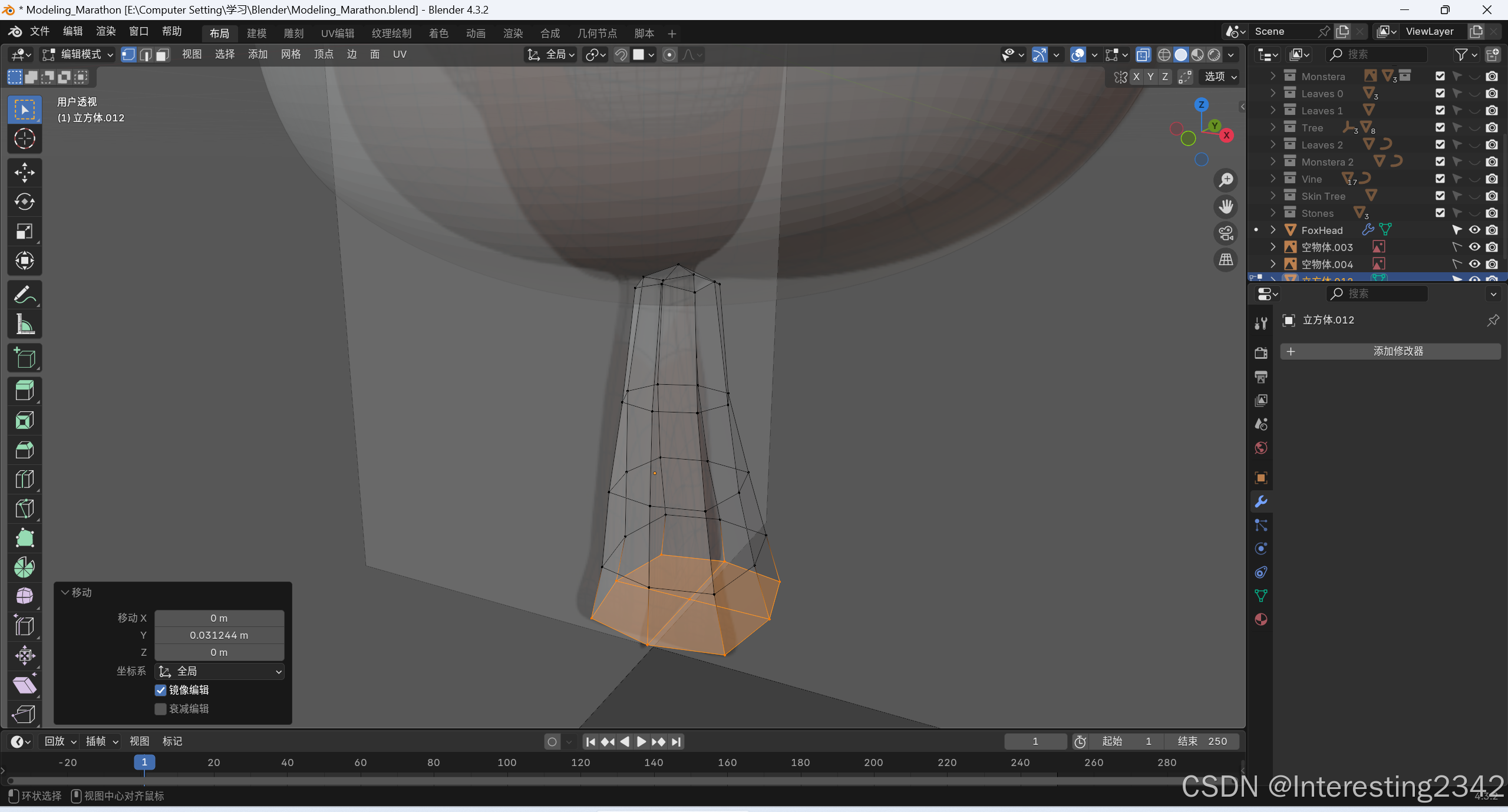Select the Measure ruler tool
The width and height of the screenshot is (1508, 812).
pos(24,324)
